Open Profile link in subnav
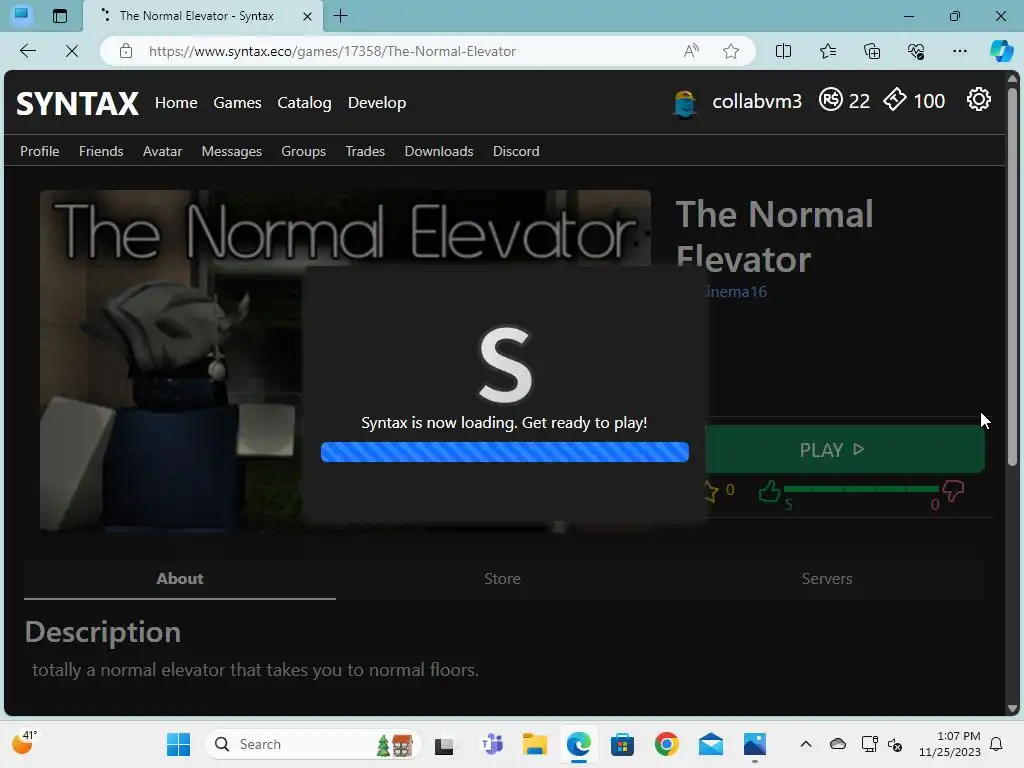This screenshot has height=768, width=1024. 39,151
